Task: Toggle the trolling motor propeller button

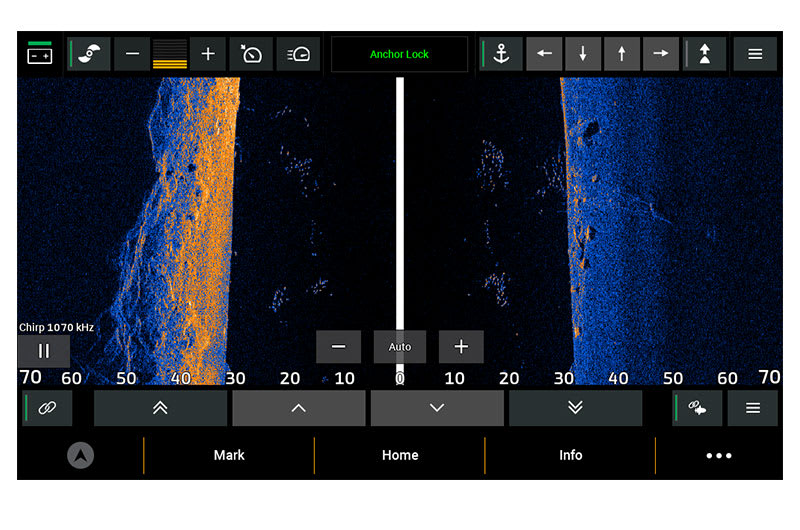Action: pyautogui.click(x=90, y=54)
